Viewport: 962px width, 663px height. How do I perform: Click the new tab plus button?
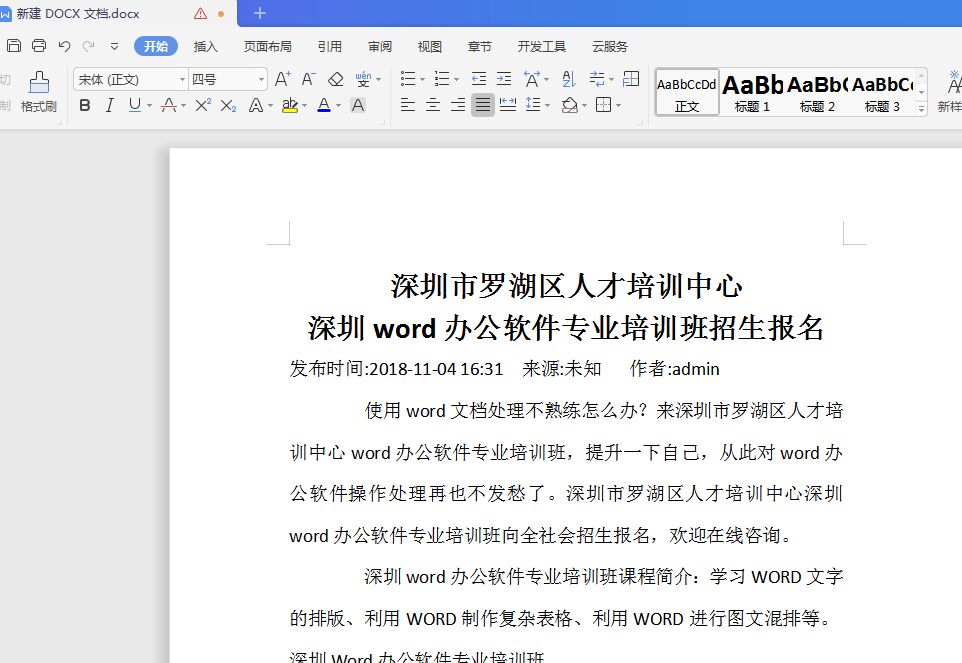(x=260, y=13)
